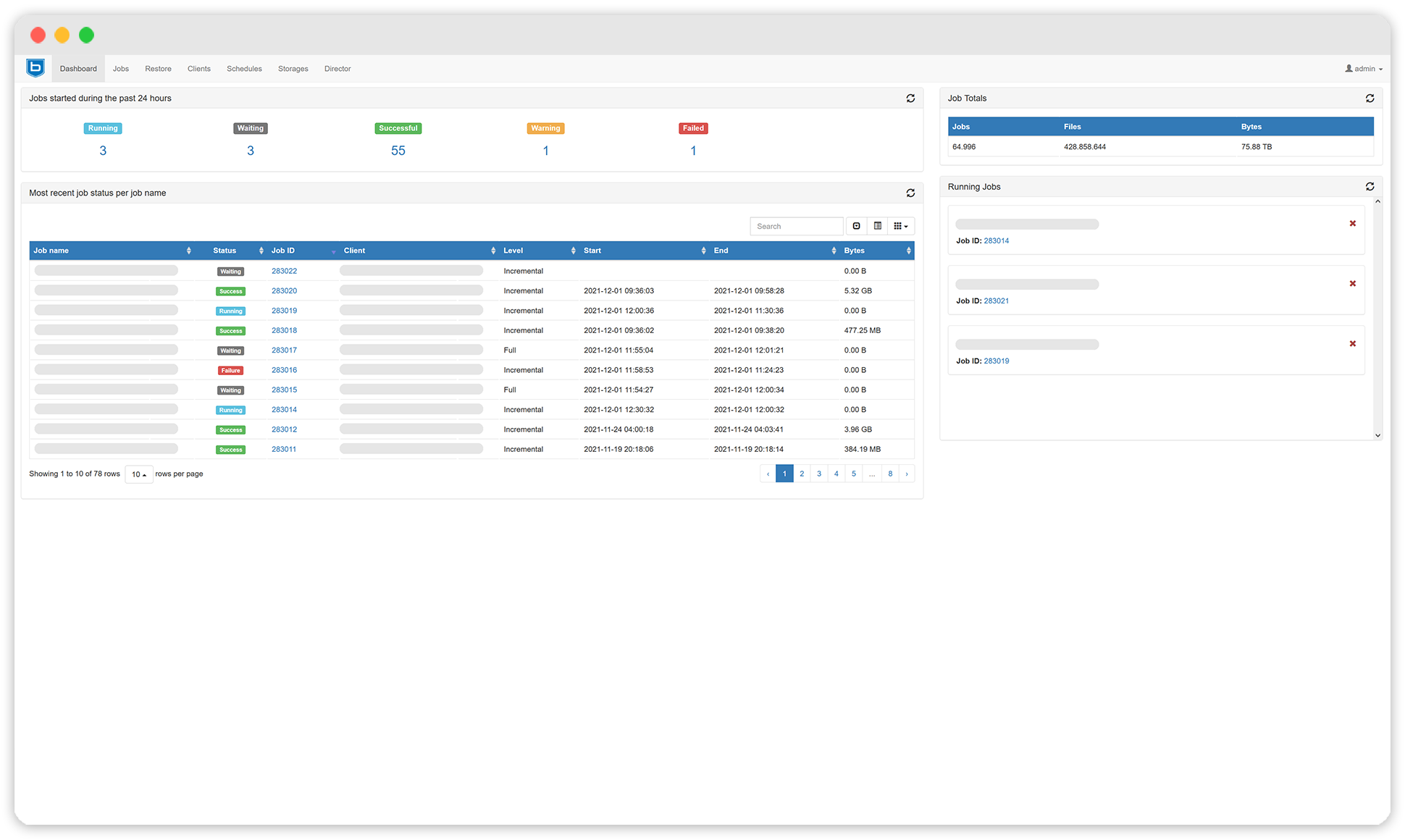Refresh the Job Totals panel

pyautogui.click(x=1370, y=98)
